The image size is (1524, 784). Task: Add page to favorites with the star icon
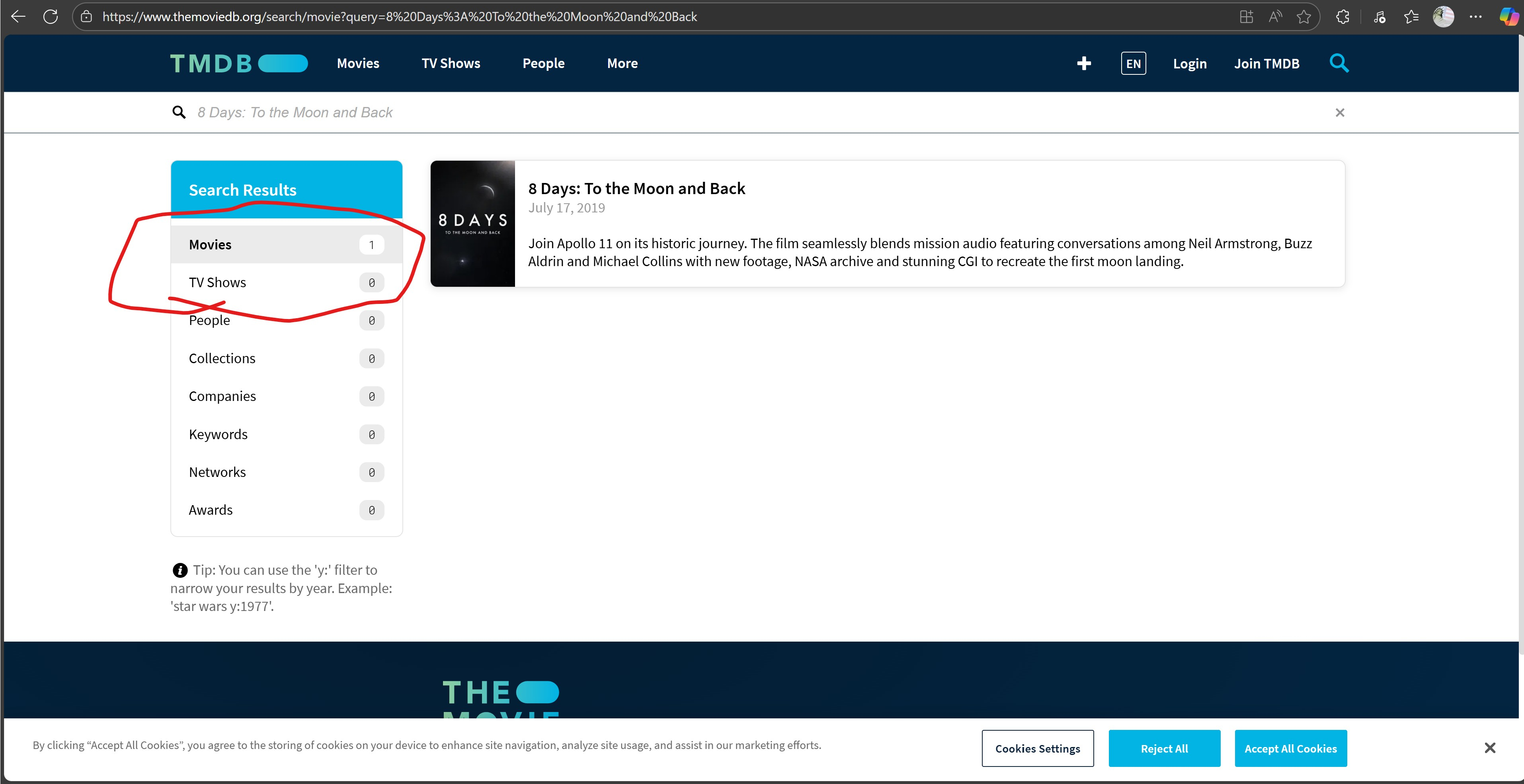pyautogui.click(x=1303, y=17)
